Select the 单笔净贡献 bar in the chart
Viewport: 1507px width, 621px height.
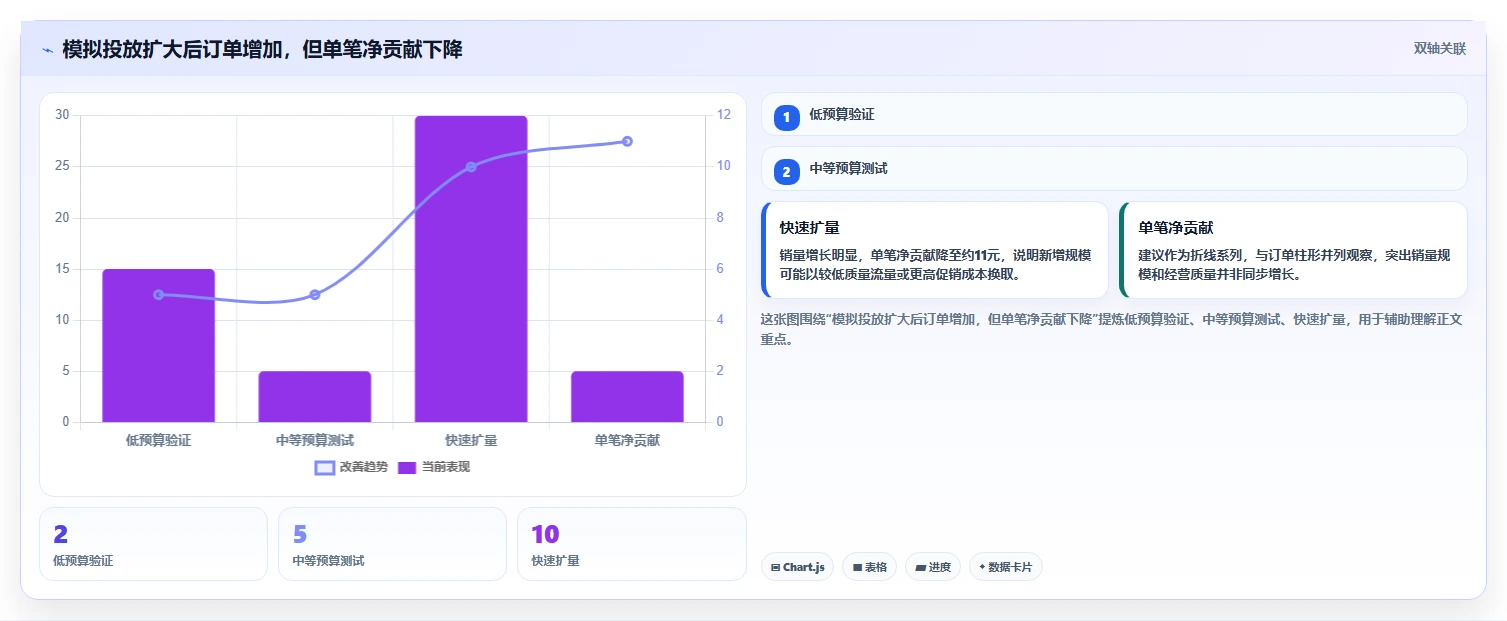627,396
